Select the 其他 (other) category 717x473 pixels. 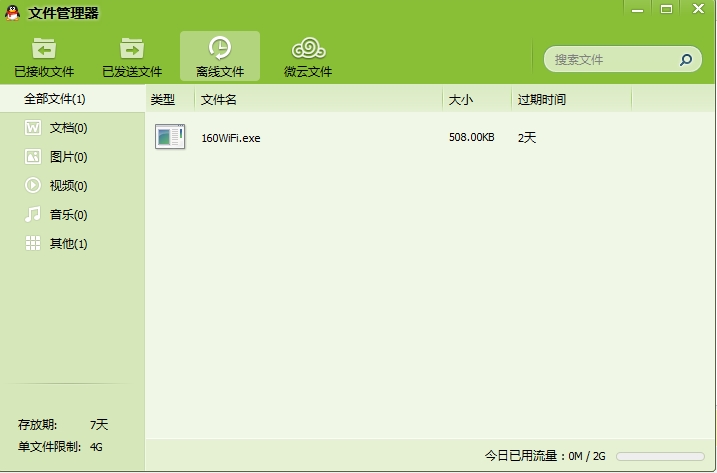tap(68, 244)
